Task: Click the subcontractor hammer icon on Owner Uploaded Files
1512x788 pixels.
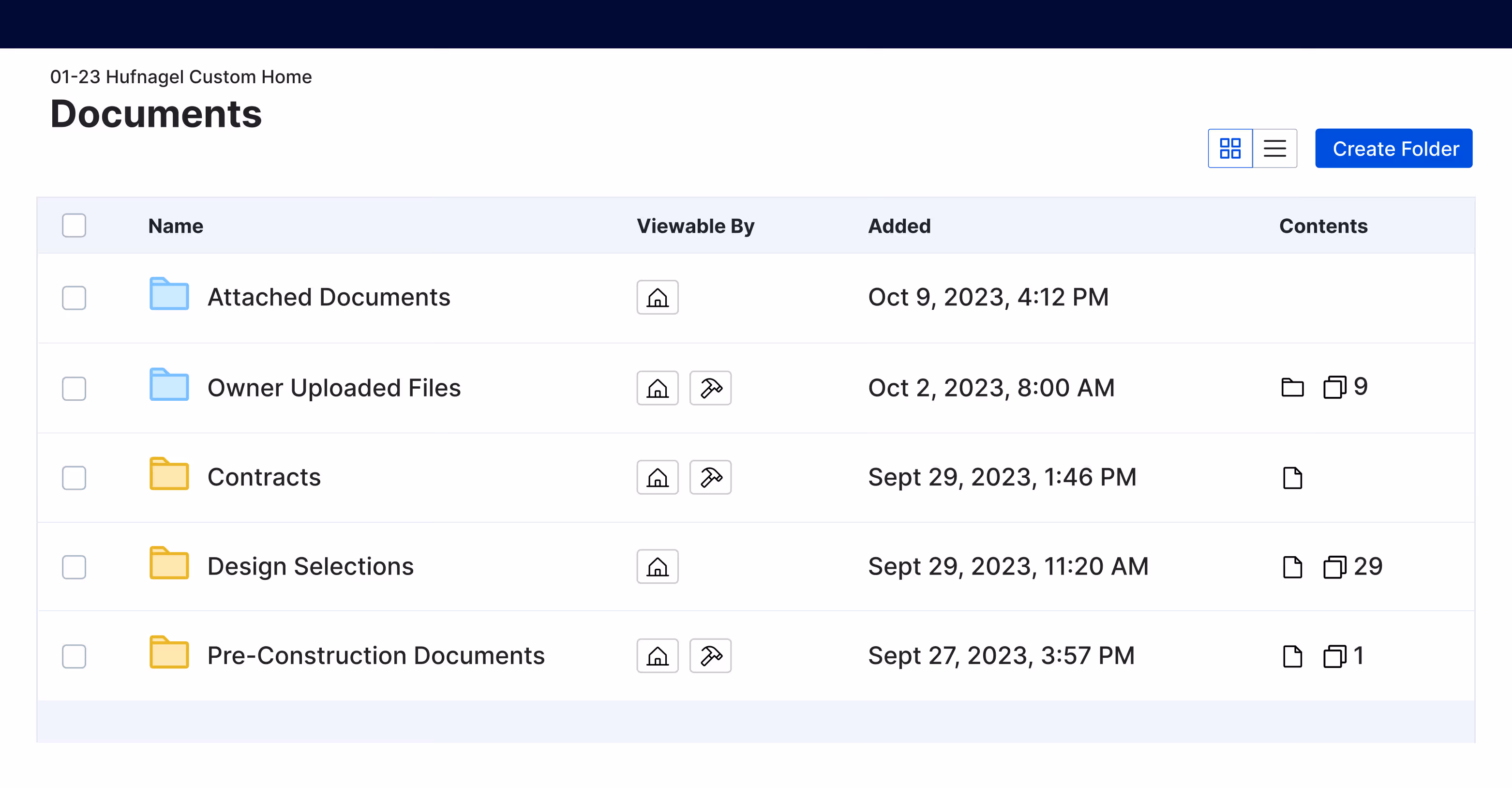Action: (x=710, y=388)
